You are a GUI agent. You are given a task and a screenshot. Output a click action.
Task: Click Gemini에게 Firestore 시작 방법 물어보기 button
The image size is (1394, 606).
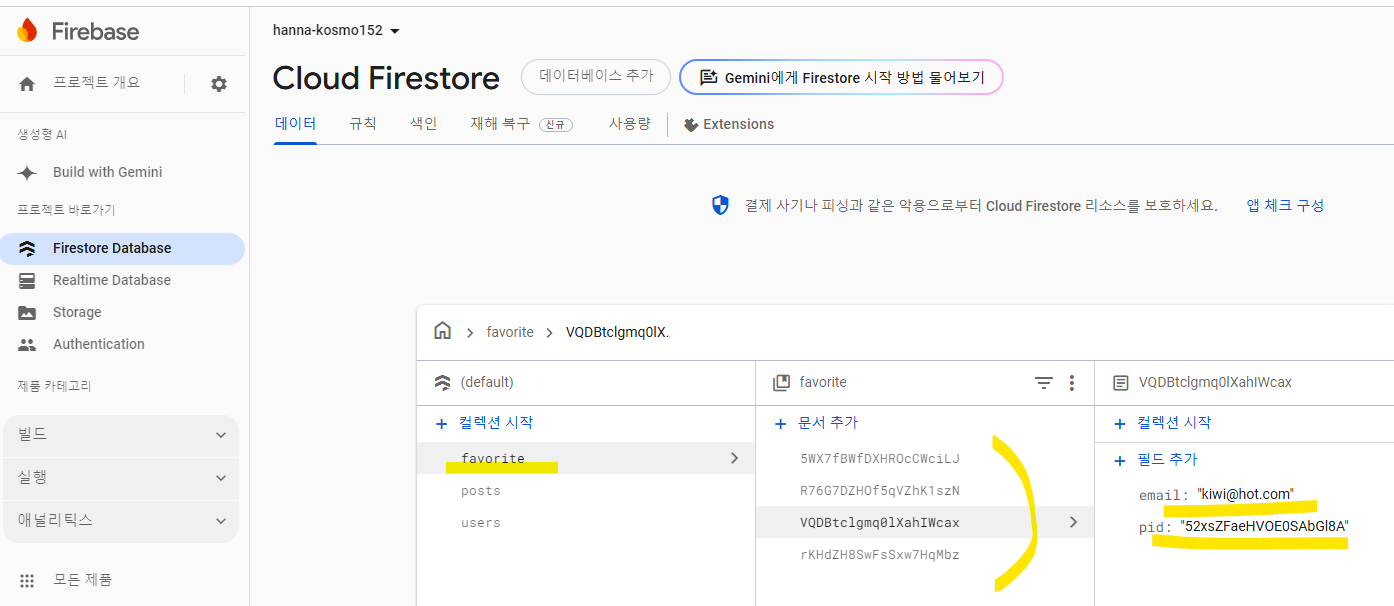pos(841,77)
